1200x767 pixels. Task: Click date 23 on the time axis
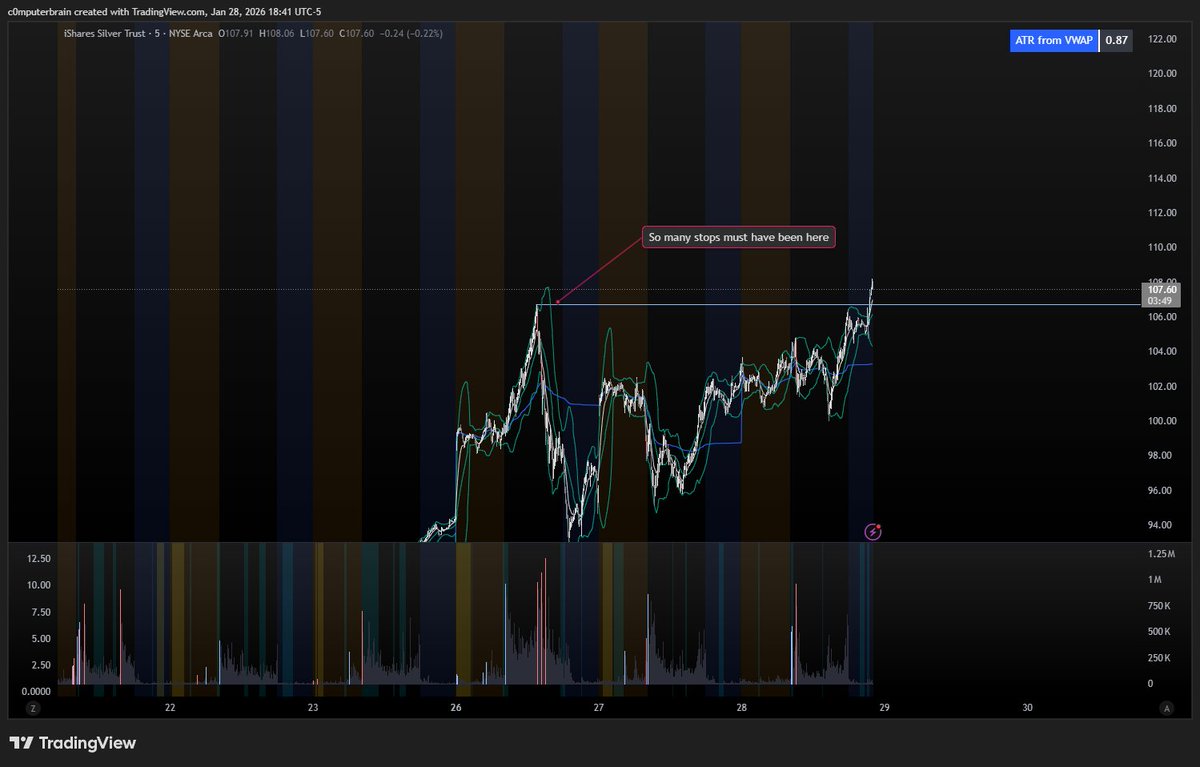pyautogui.click(x=313, y=708)
